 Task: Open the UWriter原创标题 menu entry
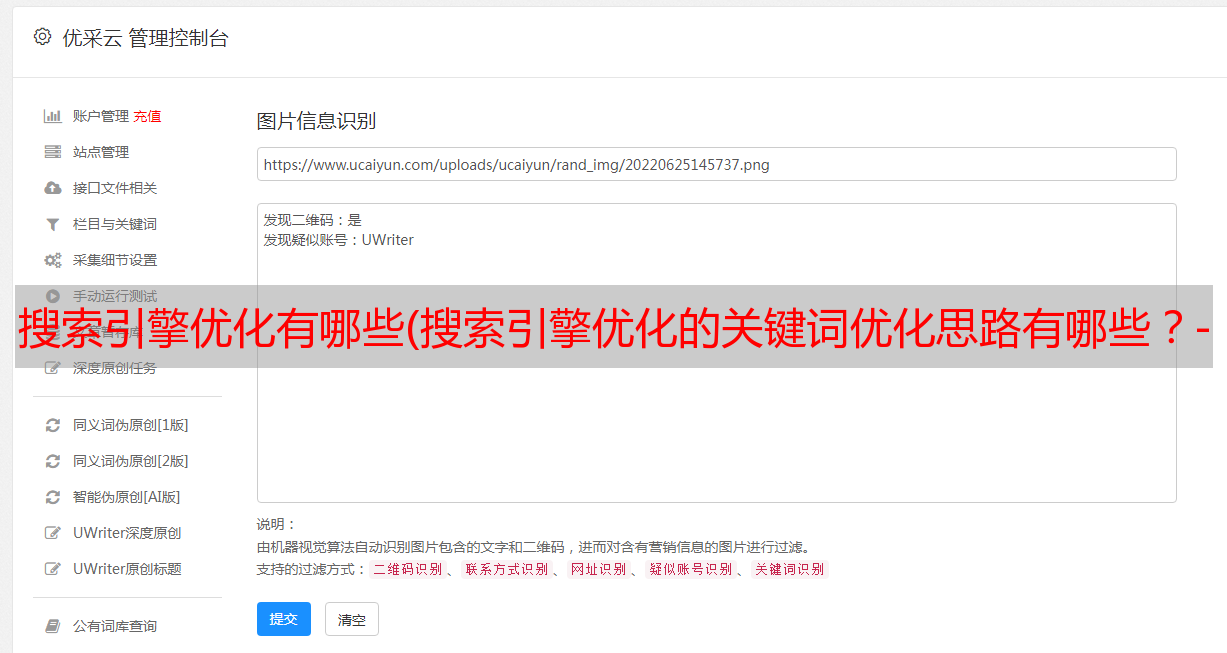pos(127,569)
